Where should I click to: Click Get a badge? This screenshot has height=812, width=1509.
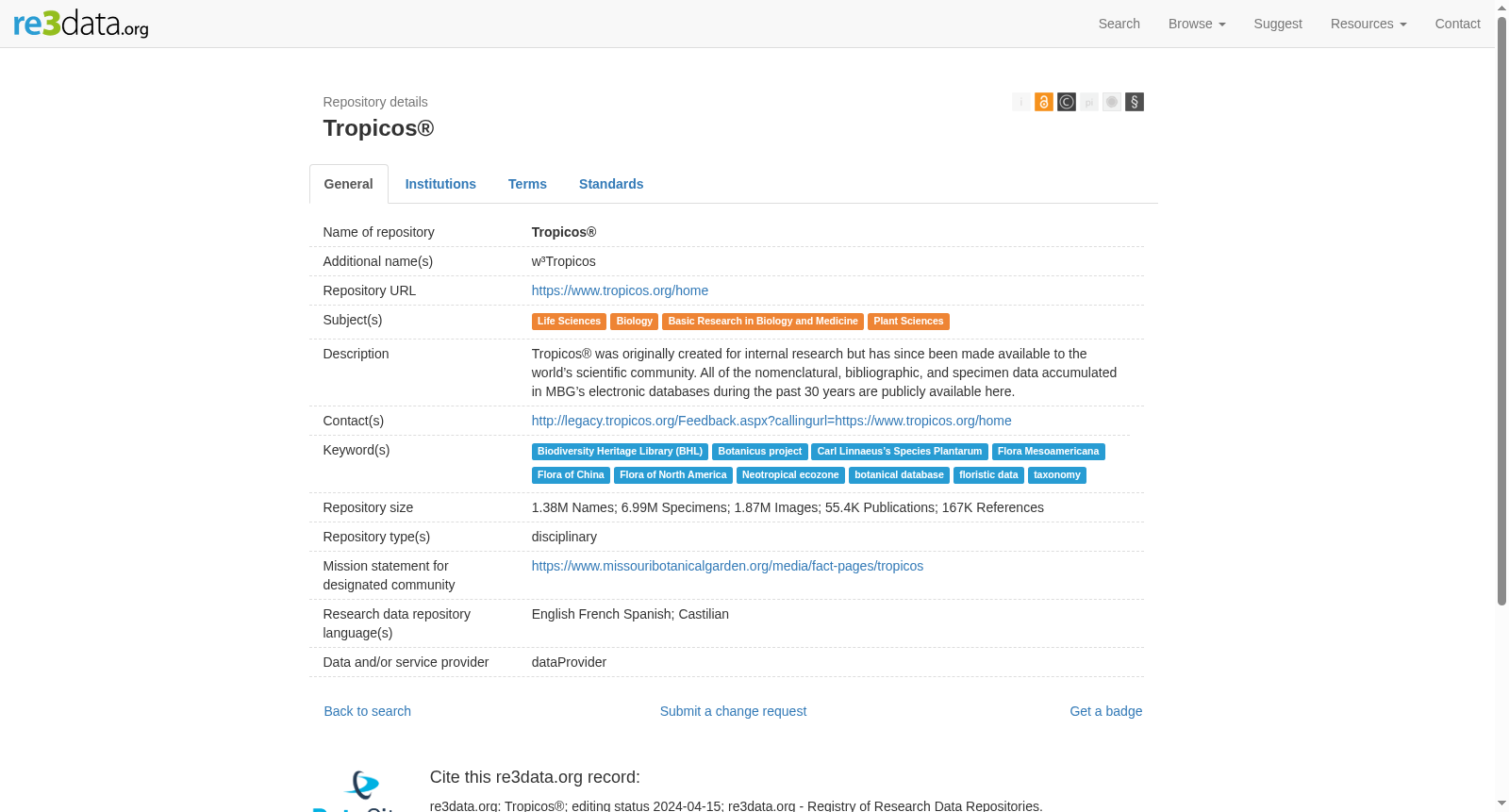(1105, 711)
